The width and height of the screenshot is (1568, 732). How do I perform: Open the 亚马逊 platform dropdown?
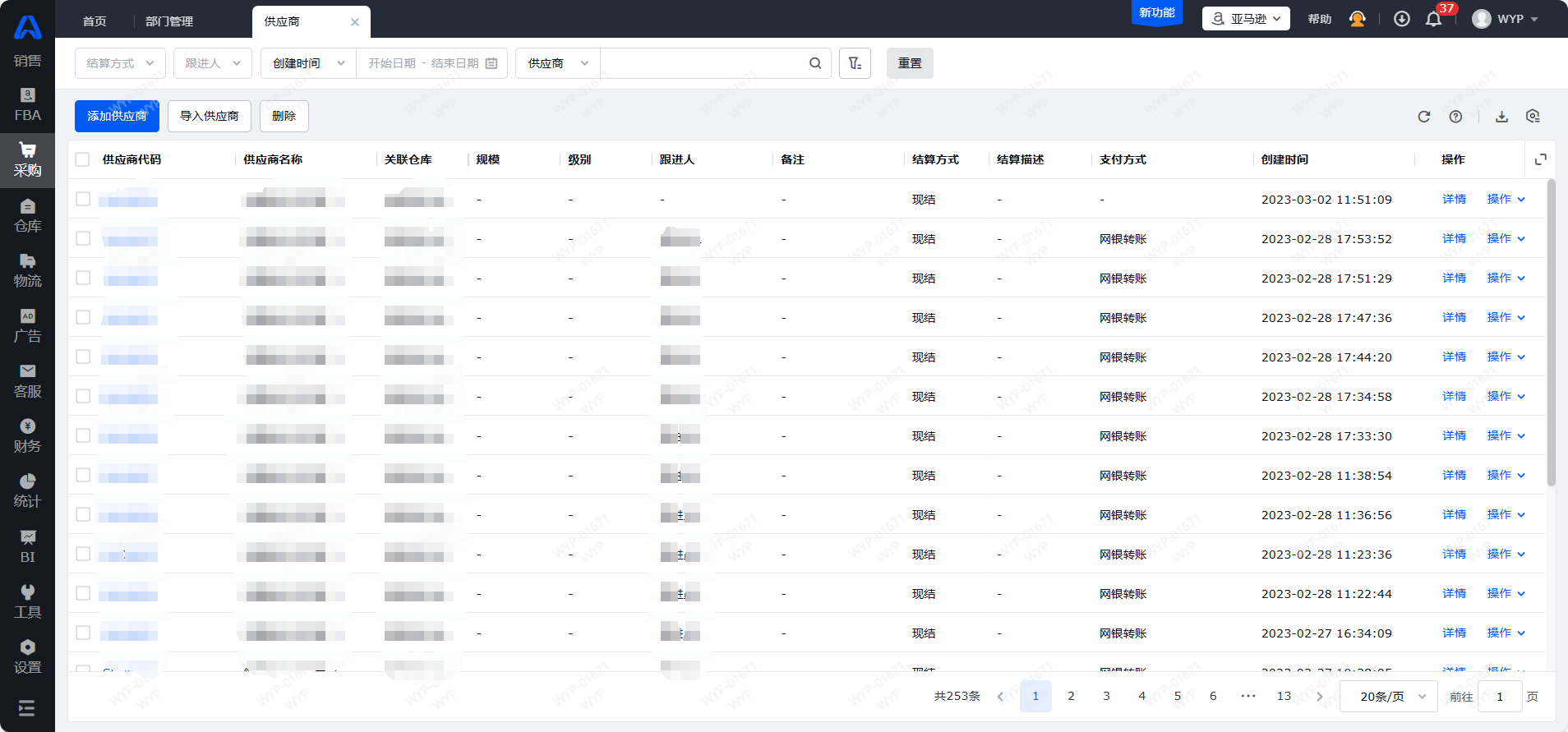1246,19
